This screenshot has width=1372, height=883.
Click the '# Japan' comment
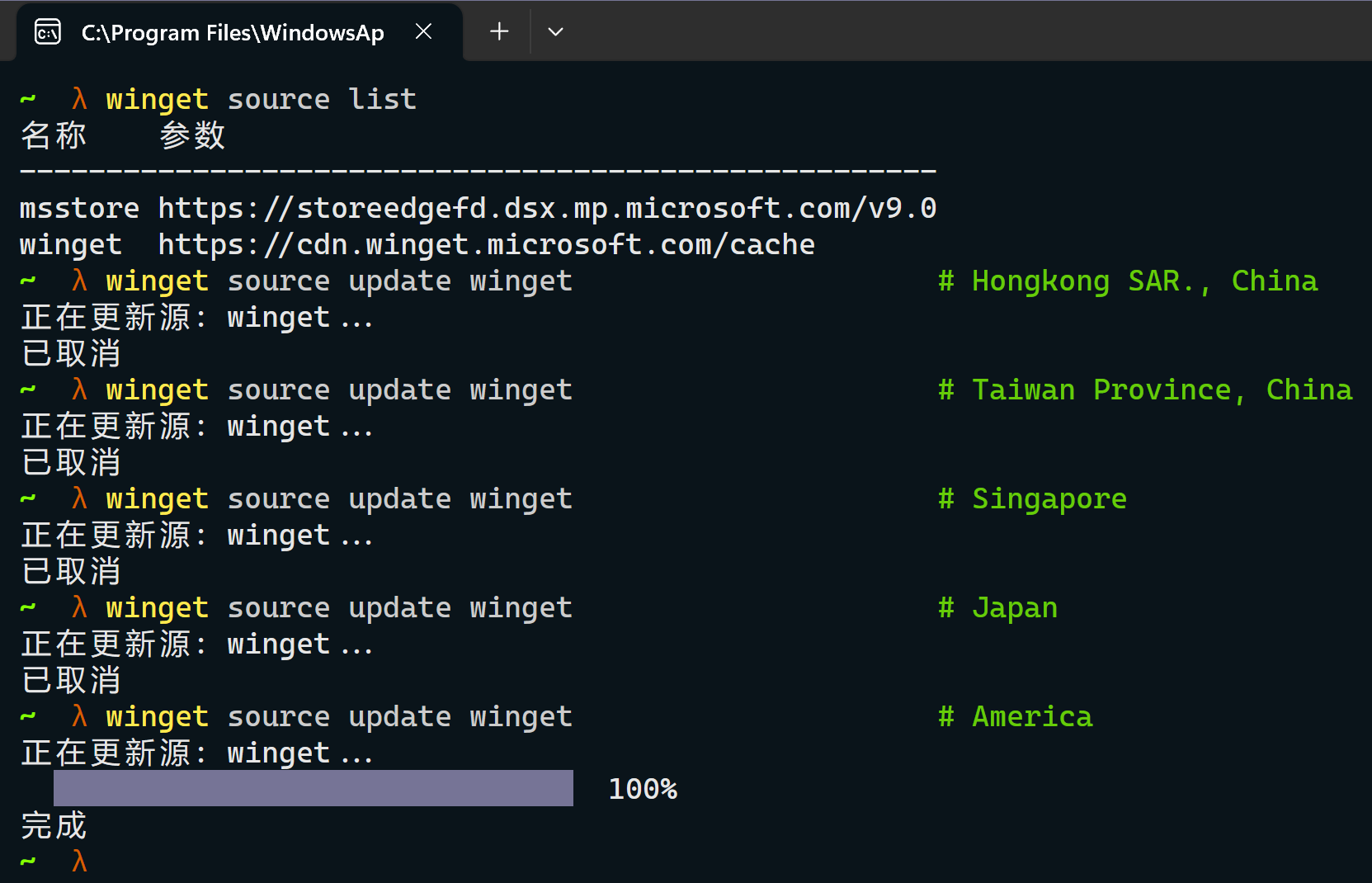click(997, 607)
